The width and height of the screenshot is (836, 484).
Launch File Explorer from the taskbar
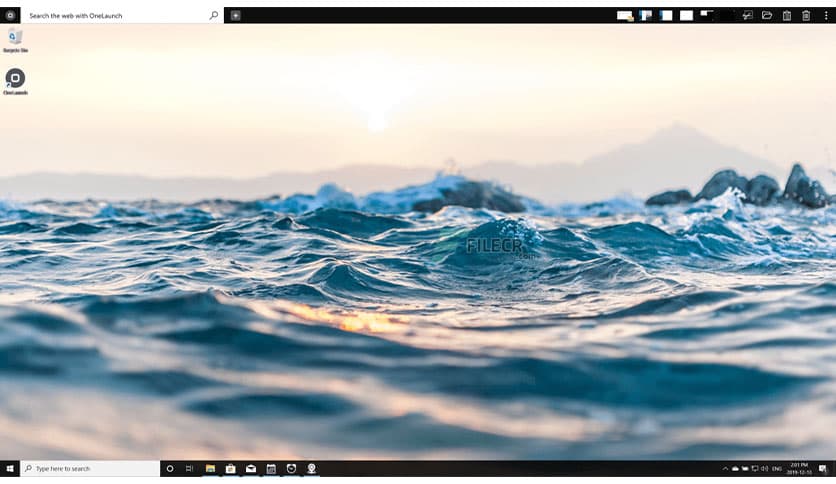210,468
